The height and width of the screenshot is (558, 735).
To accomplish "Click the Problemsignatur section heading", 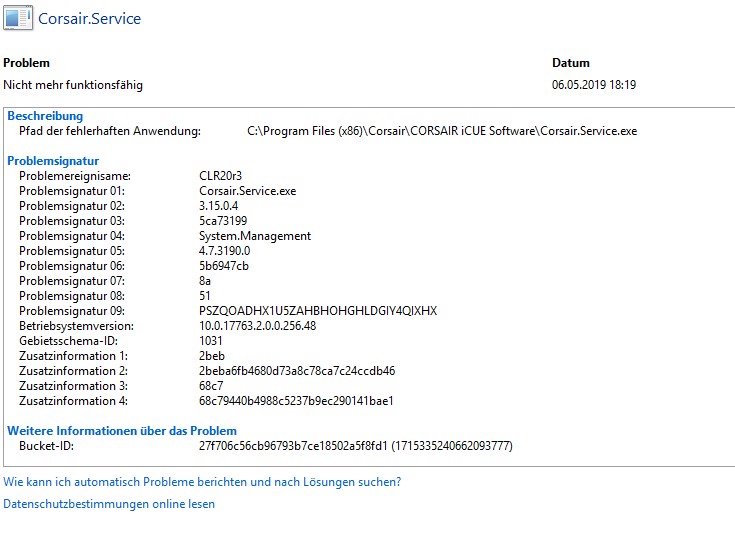I will [53, 161].
